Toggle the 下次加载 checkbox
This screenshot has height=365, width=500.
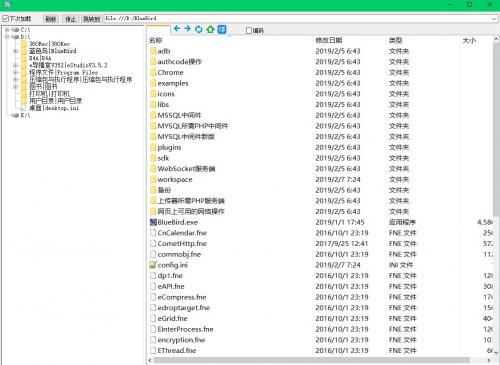pos(6,18)
